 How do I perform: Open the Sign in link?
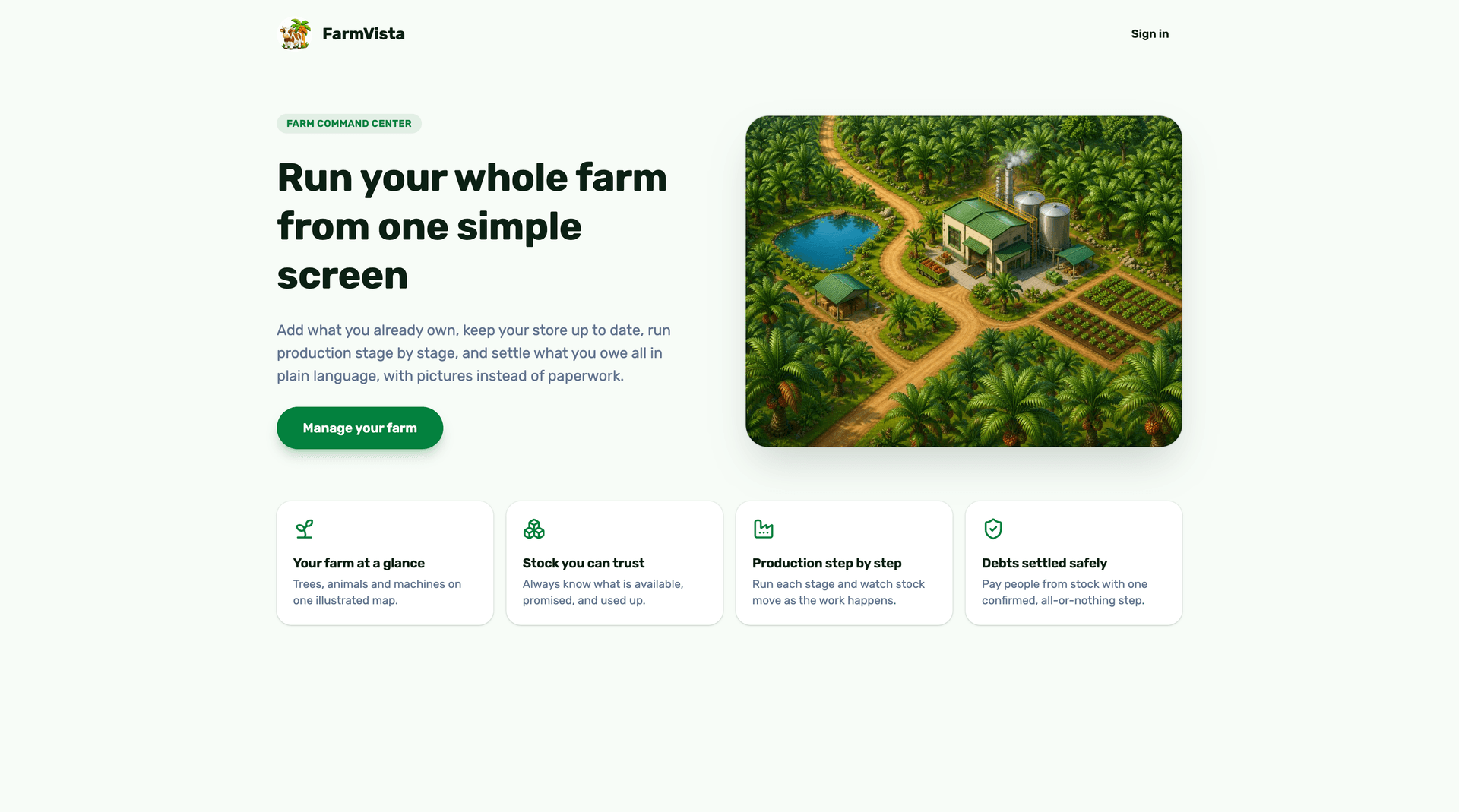[1150, 34]
